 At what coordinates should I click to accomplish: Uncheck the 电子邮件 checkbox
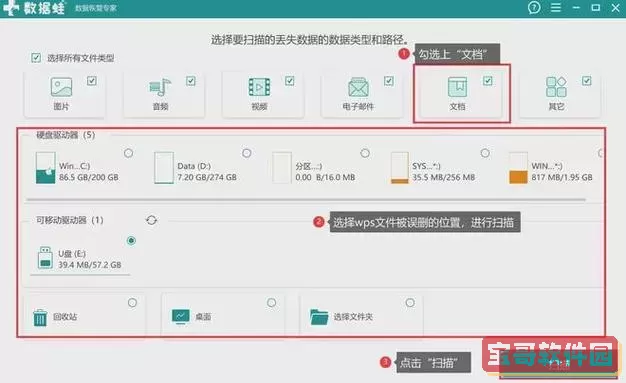click(x=389, y=81)
